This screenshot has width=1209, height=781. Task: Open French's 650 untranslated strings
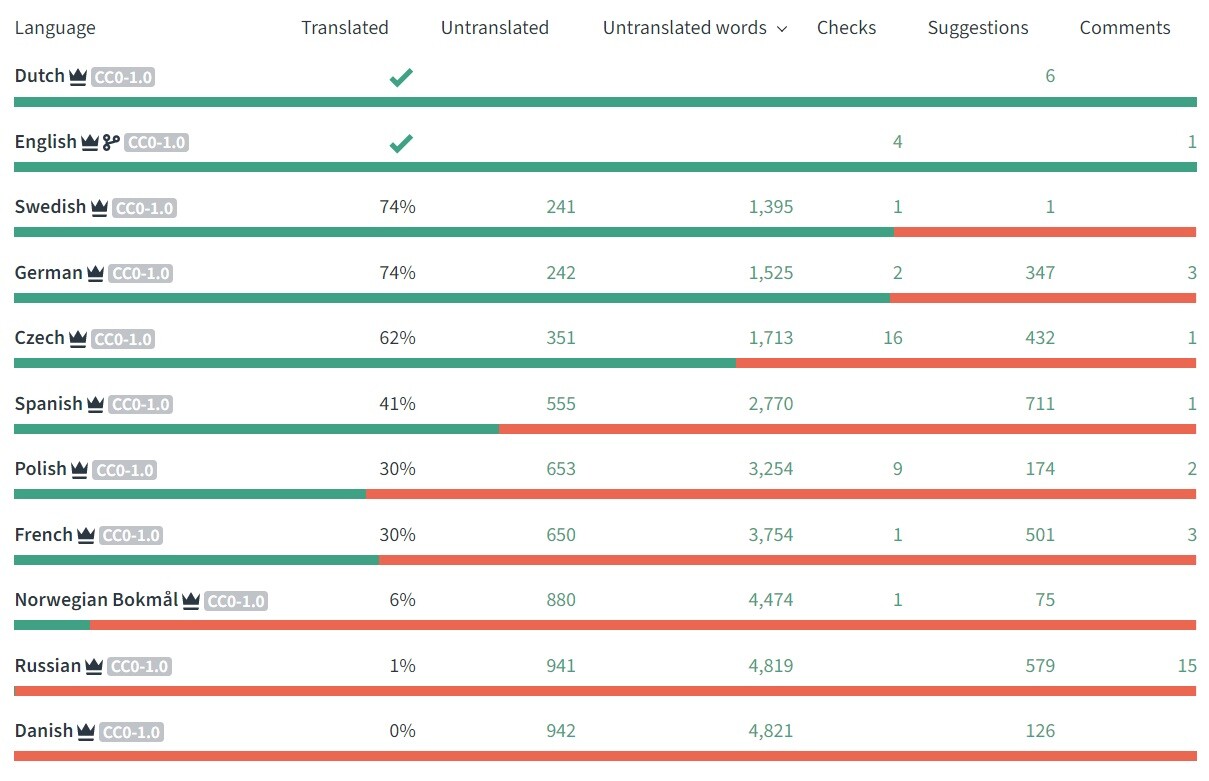(561, 535)
